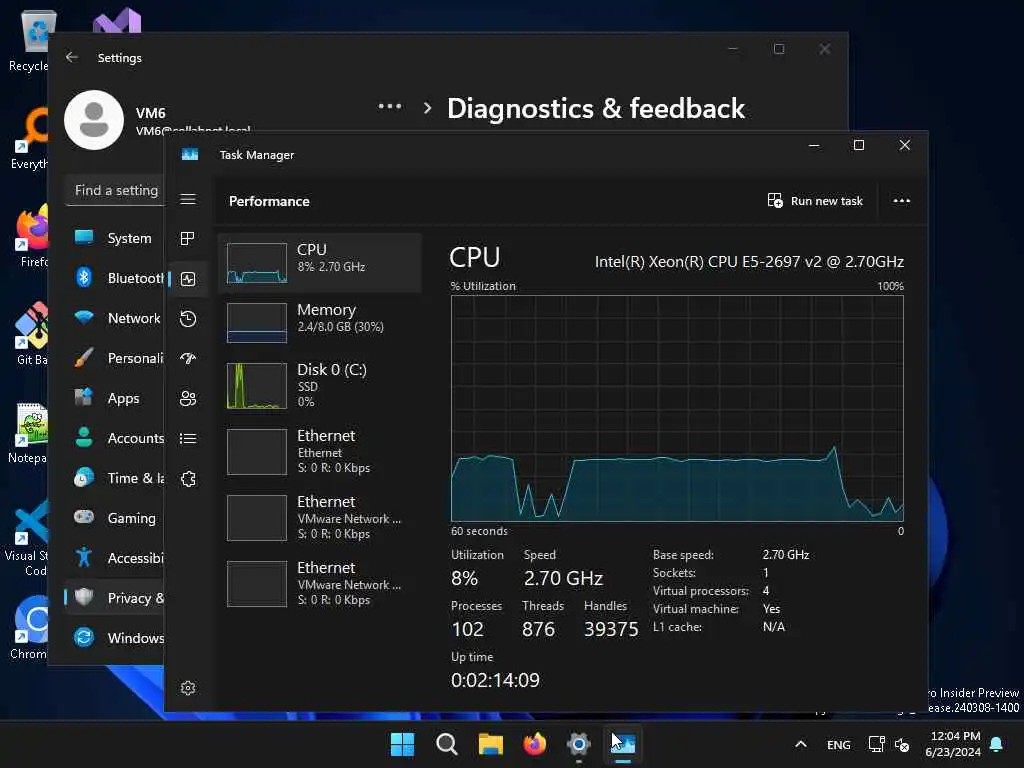Click Windows Start button on taskbar
This screenshot has height=768, width=1024.
click(x=402, y=744)
